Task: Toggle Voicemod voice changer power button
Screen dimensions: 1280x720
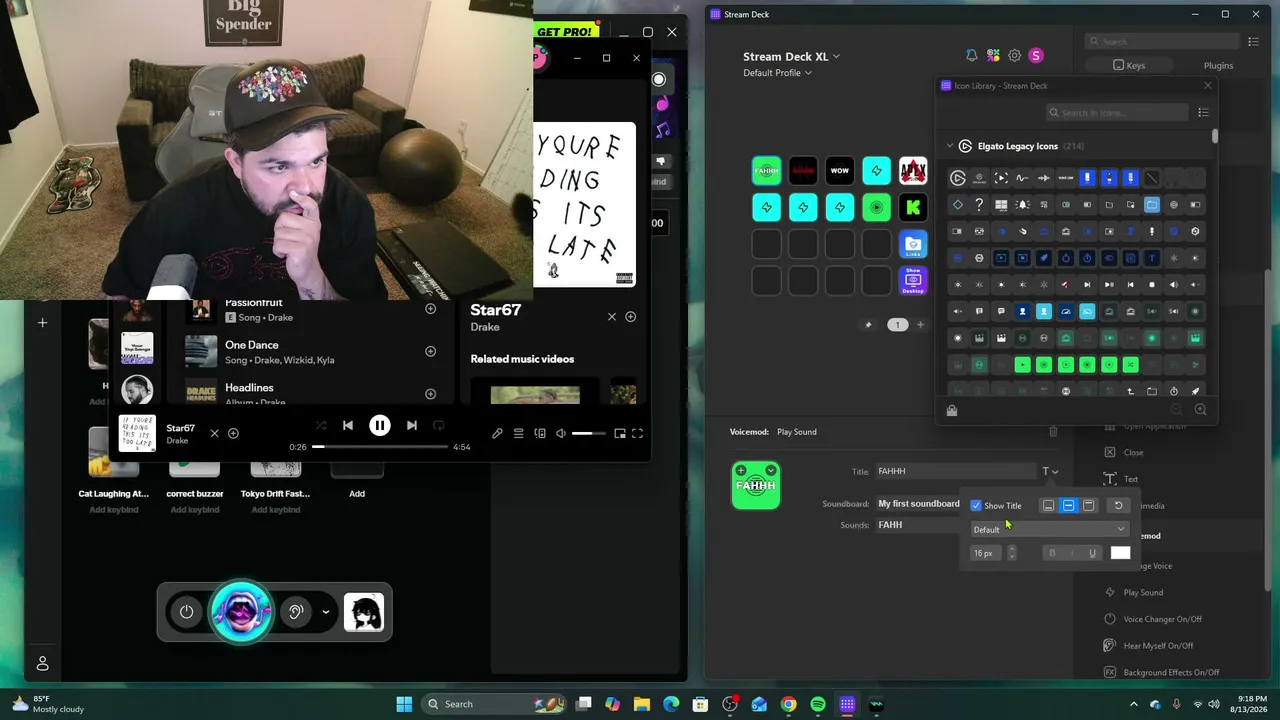Action: point(187,612)
